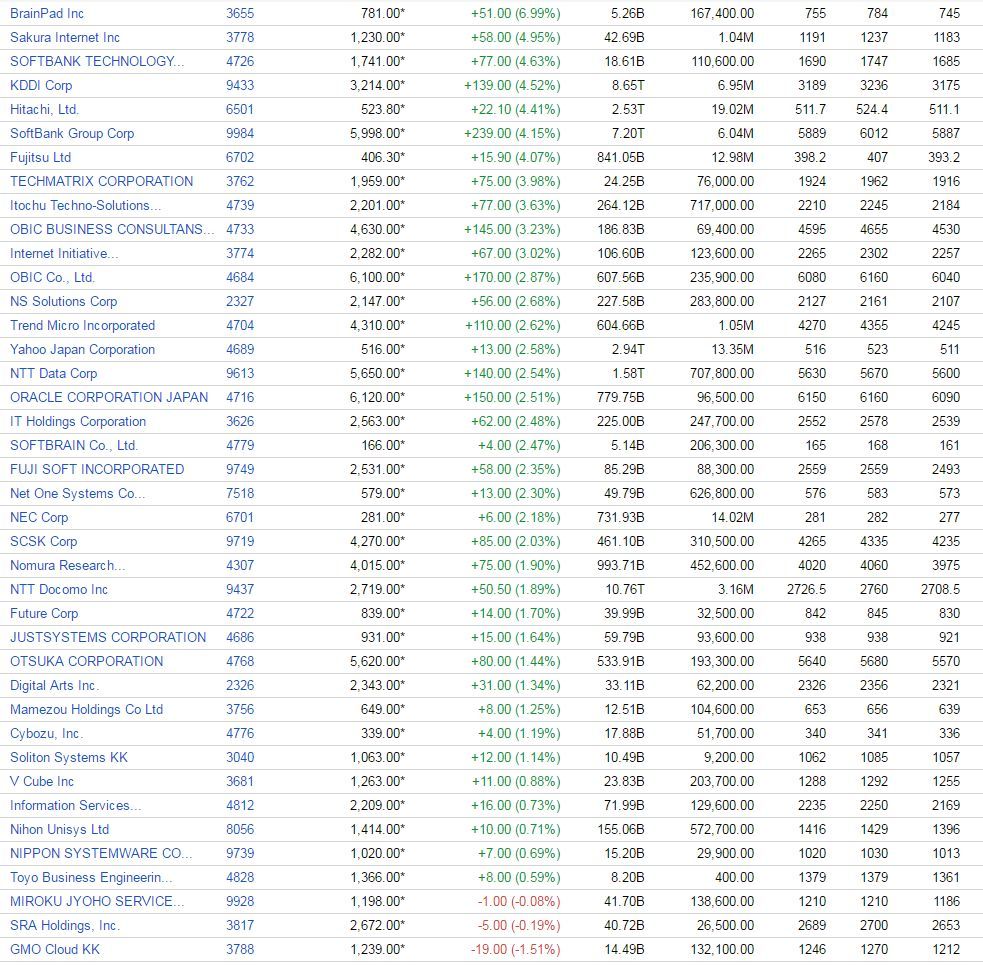This screenshot has width=983, height=965.
Task: Click Internet Initiative company link
Action: point(64,253)
